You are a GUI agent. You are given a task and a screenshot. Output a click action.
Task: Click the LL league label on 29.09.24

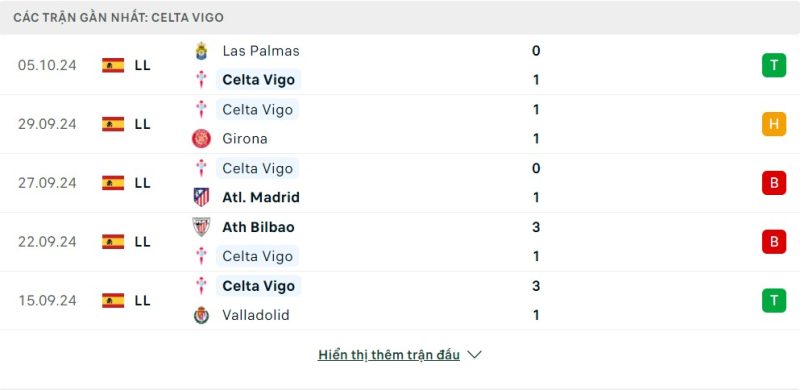(143, 124)
